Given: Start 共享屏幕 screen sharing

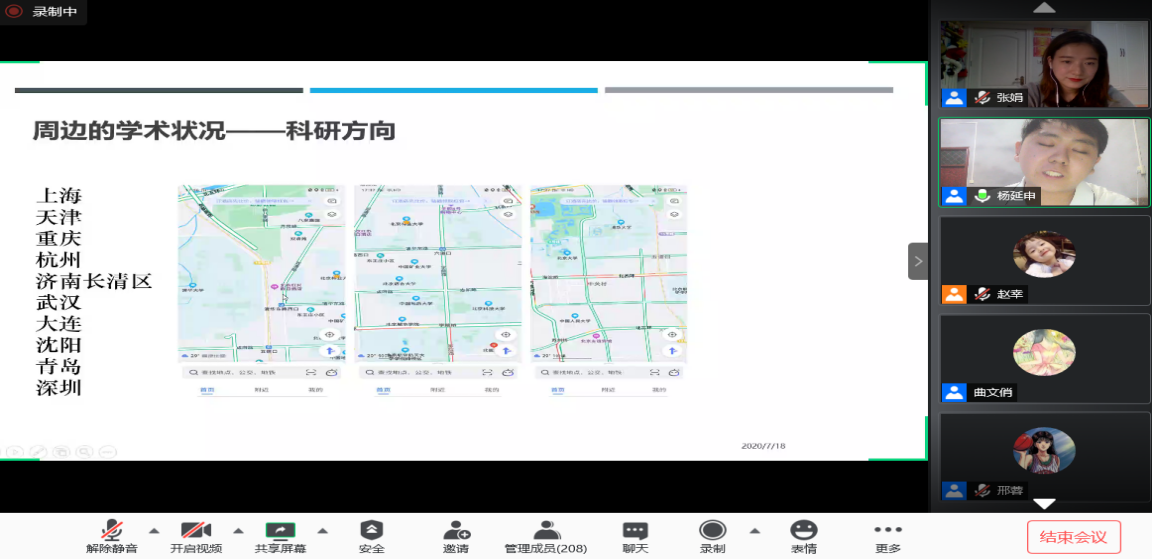Looking at the screenshot, I should pyautogui.click(x=280, y=535).
